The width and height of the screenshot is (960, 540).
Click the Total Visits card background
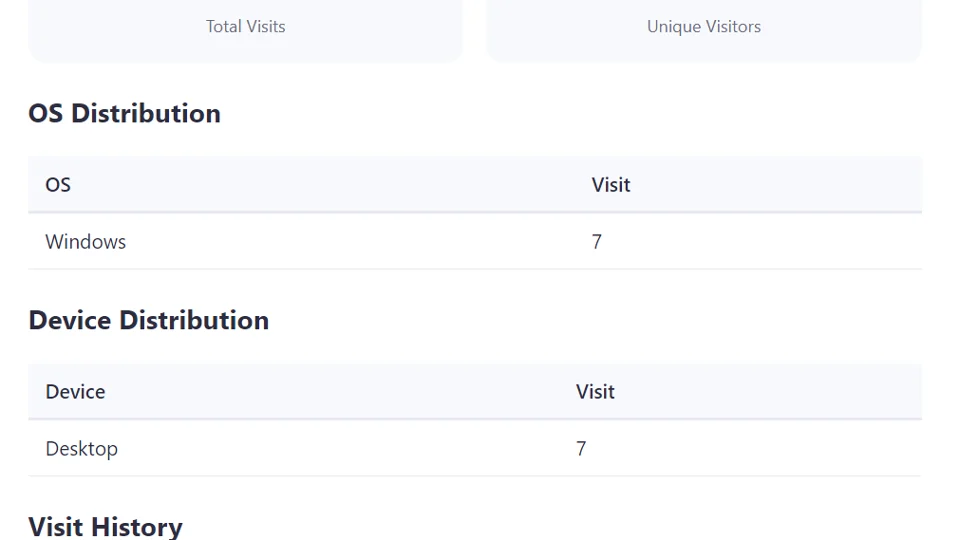coord(246,31)
